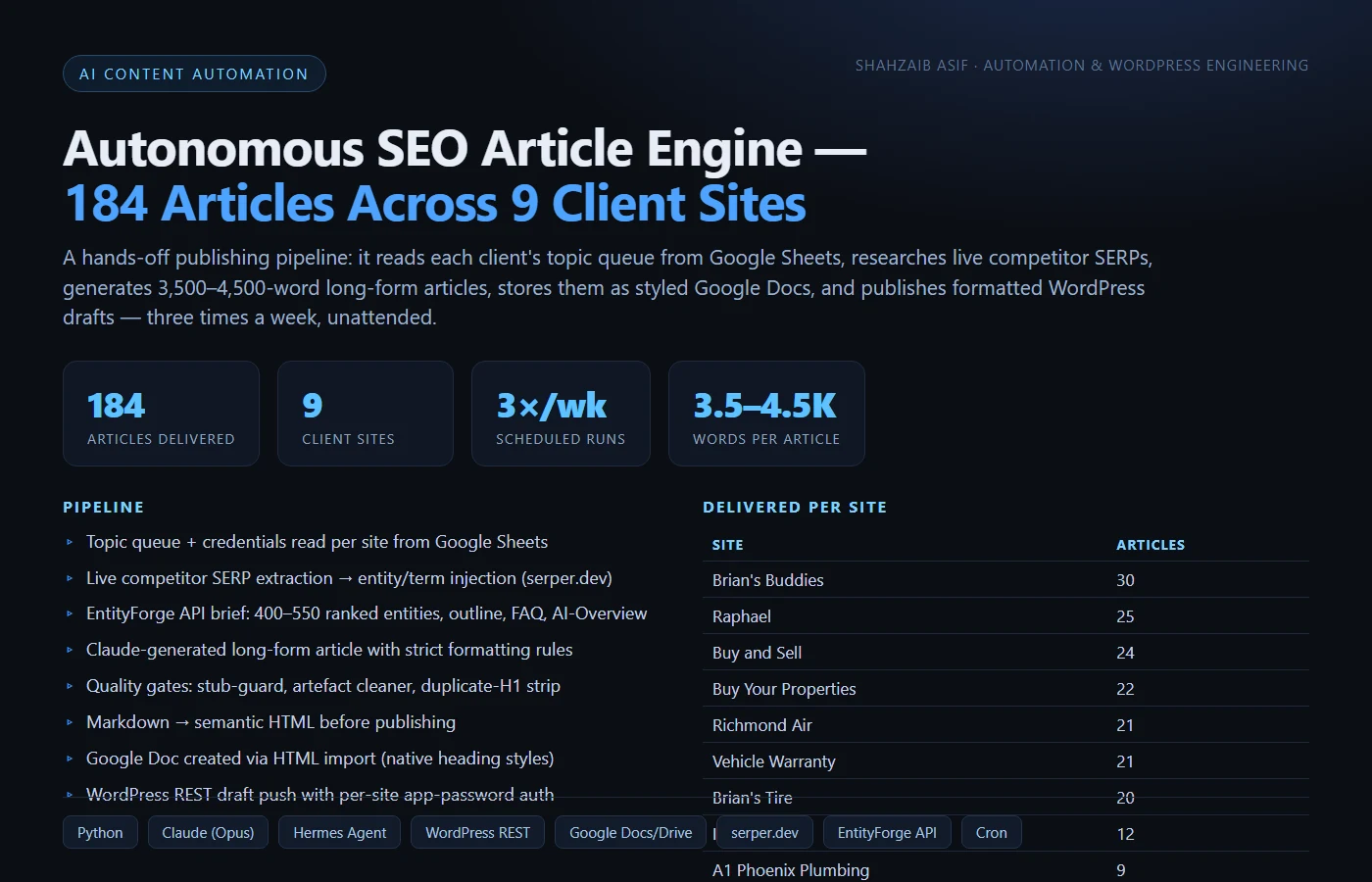The image size is (1372, 882).
Task: Click the 184 Articles Across 9 Client Sites heading
Action: pos(435,204)
